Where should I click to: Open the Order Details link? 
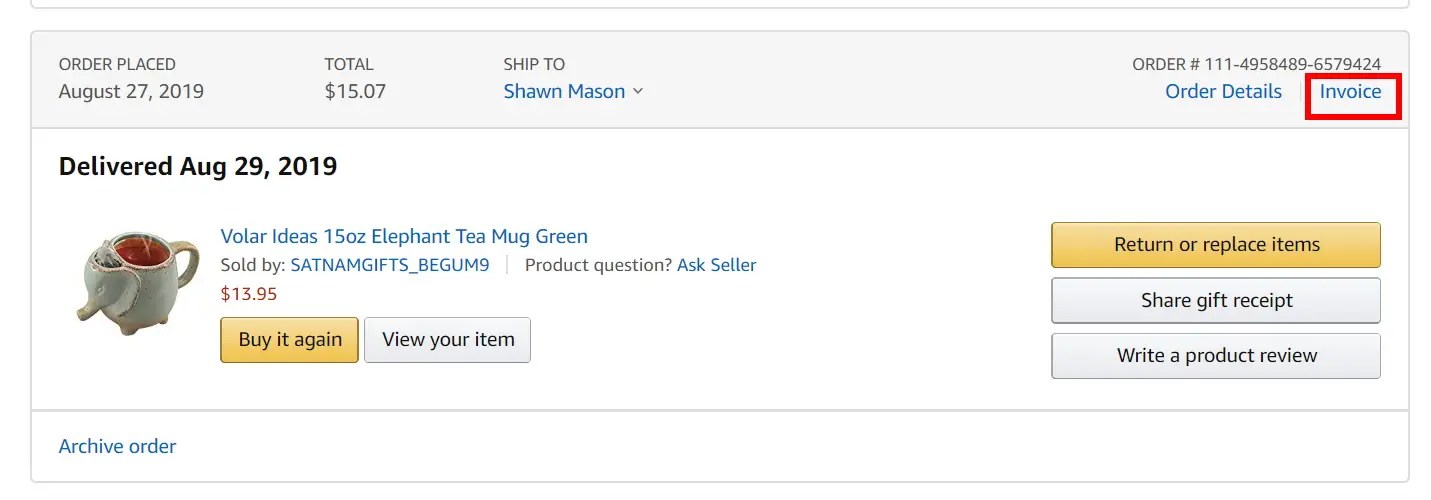[x=1223, y=92]
